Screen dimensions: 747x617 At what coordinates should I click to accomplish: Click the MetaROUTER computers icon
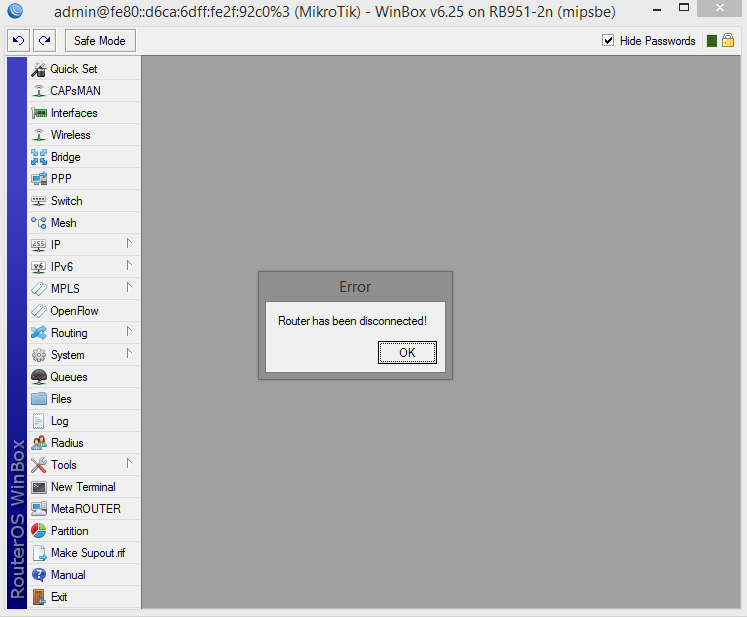(x=39, y=509)
